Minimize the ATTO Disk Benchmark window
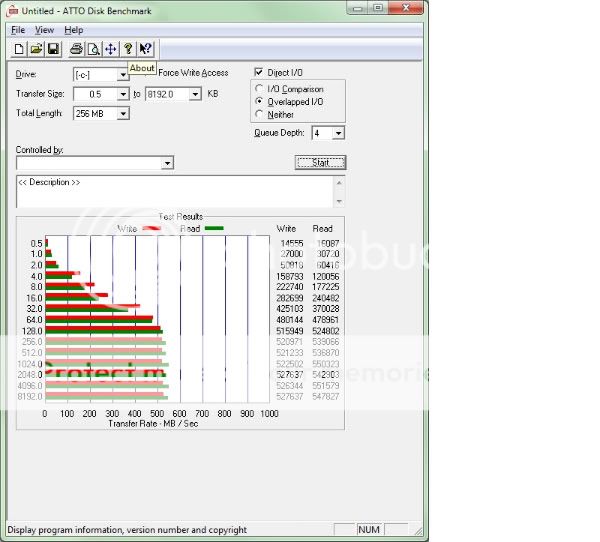Screen dimensions: 600x542 [357, 8]
